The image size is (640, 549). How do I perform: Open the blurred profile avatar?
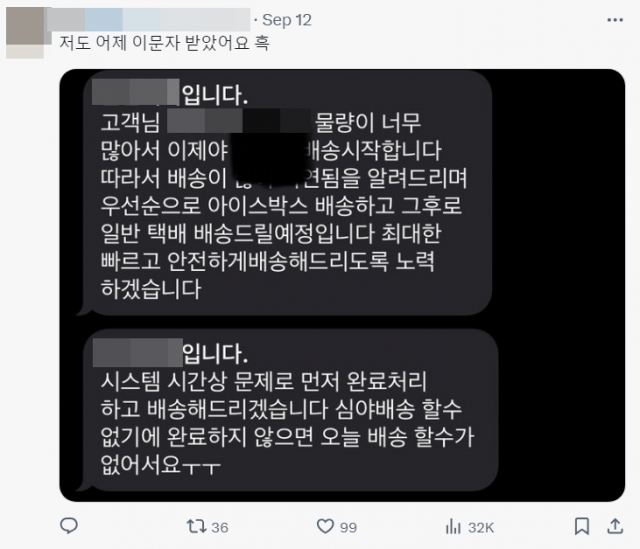pyautogui.click(x=25, y=33)
